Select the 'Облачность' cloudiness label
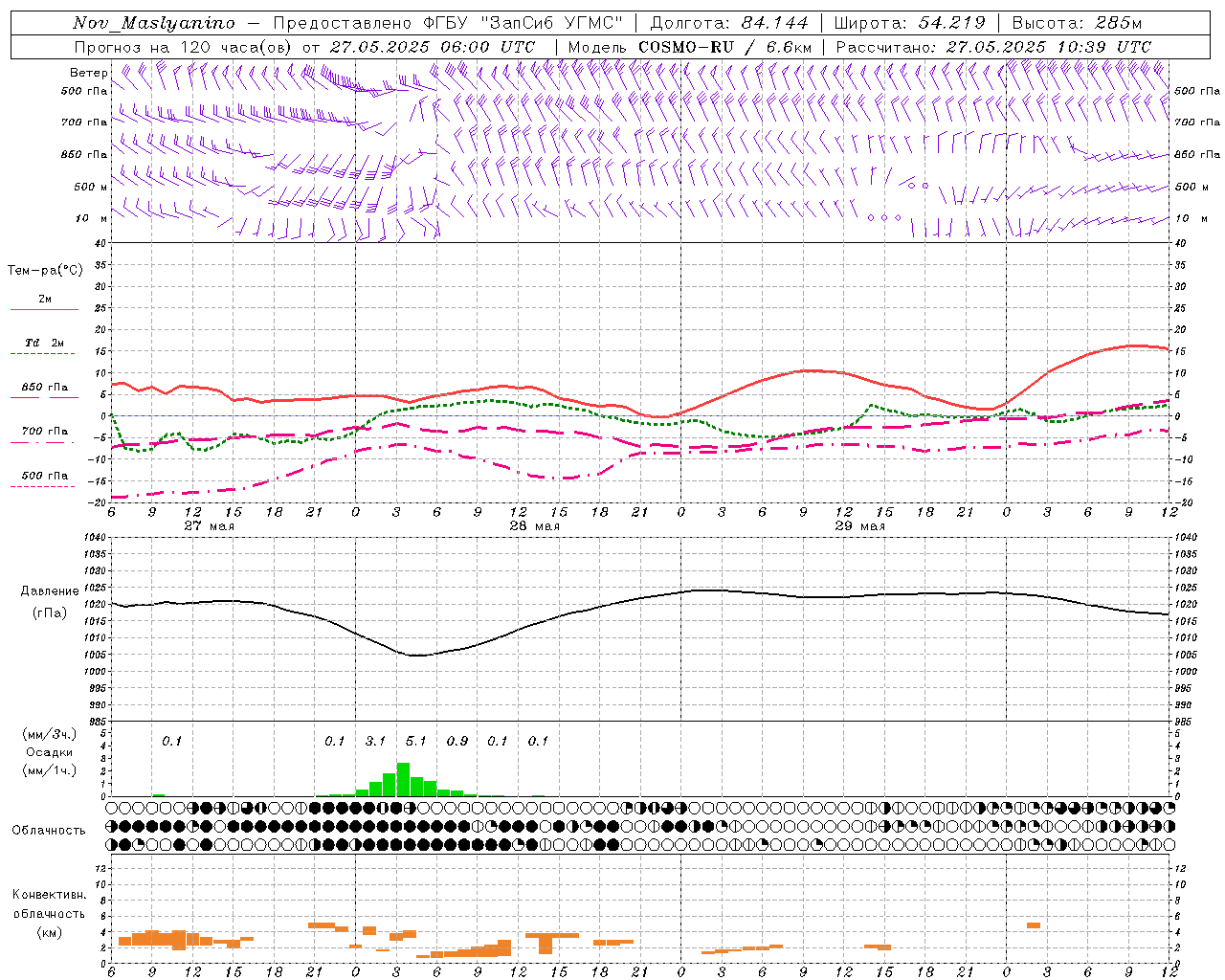This screenshot has height=980, width=1225. coord(49,831)
